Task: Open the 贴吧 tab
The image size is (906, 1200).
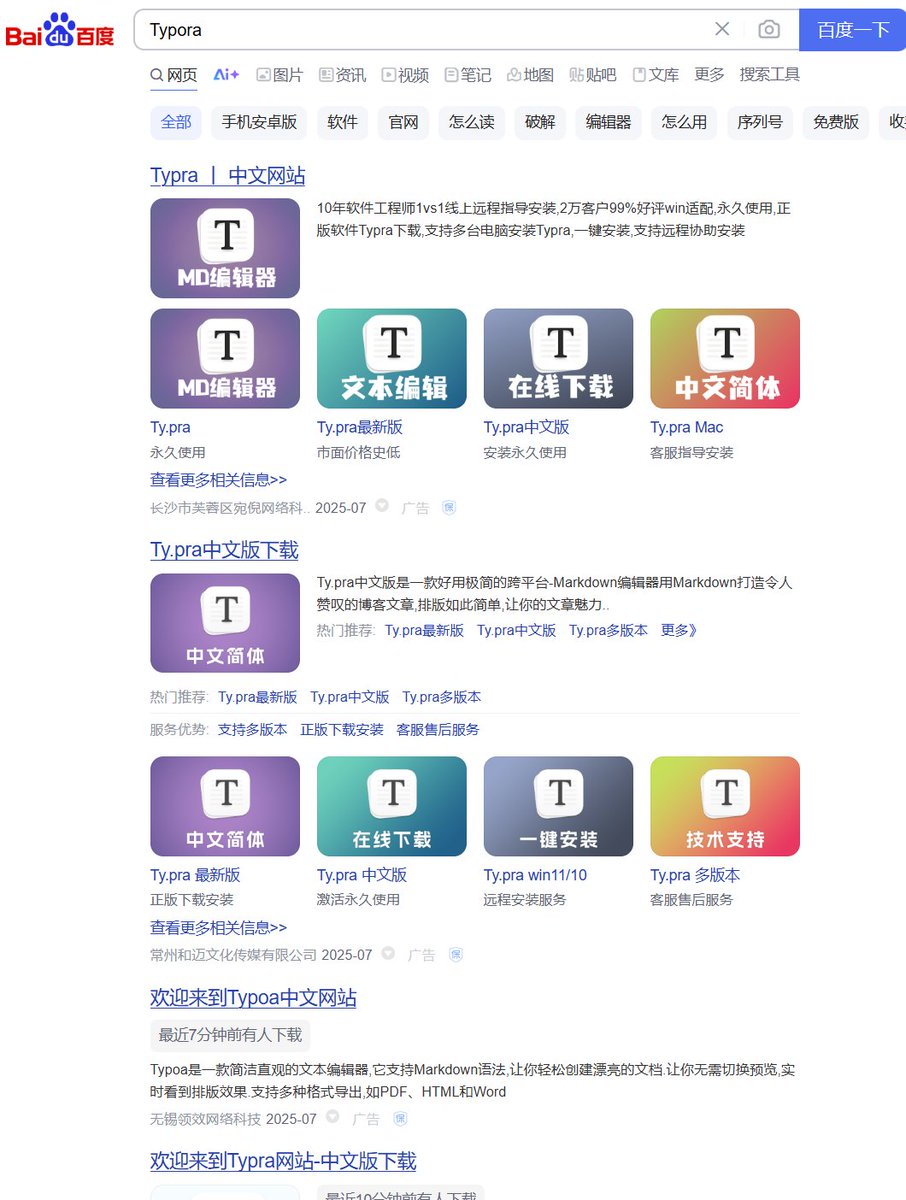Action: pyautogui.click(x=593, y=75)
